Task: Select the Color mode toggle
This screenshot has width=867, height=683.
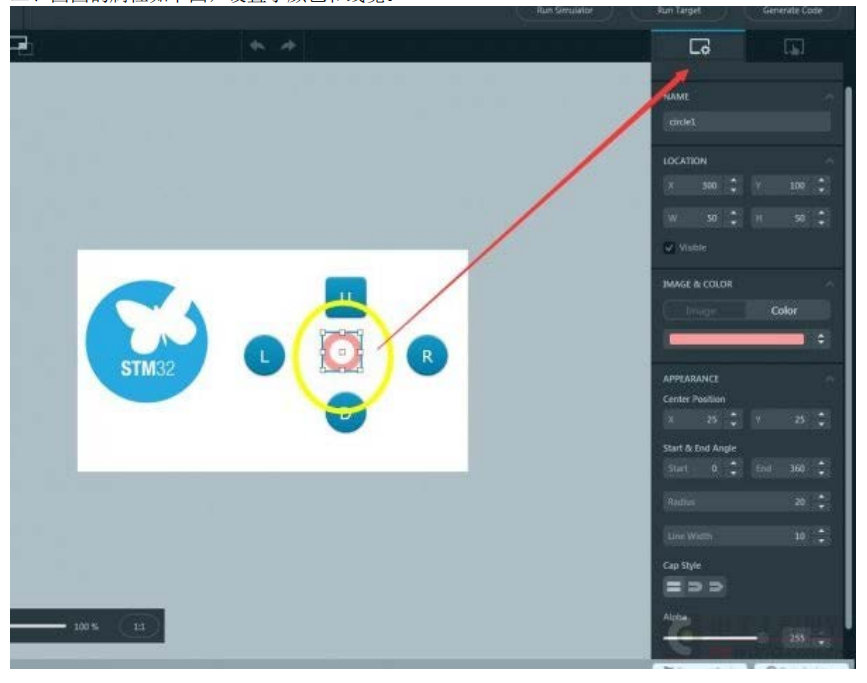Action: point(784,311)
